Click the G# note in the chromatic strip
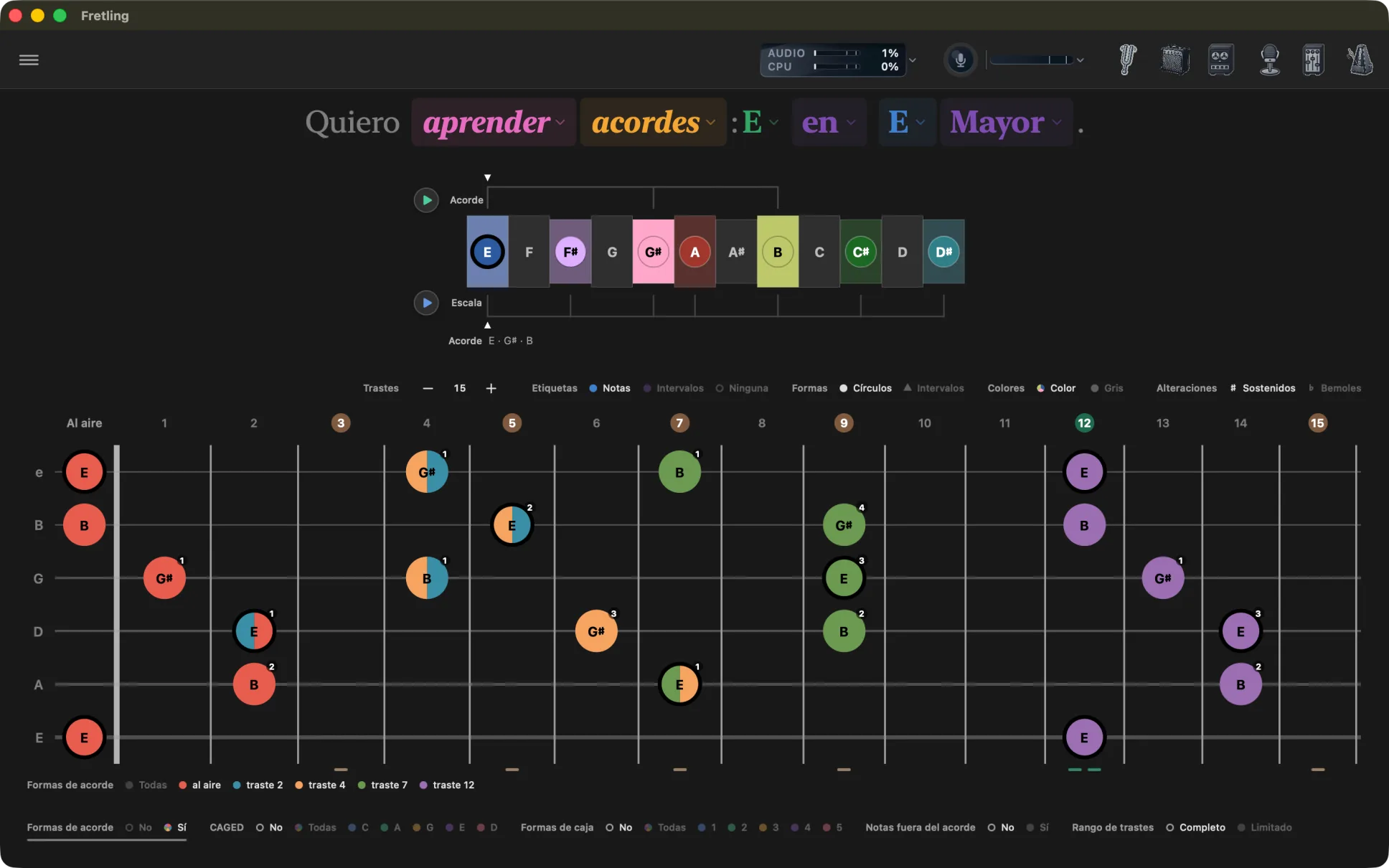Image resolution: width=1389 pixels, height=868 pixels. tap(653, 252)
